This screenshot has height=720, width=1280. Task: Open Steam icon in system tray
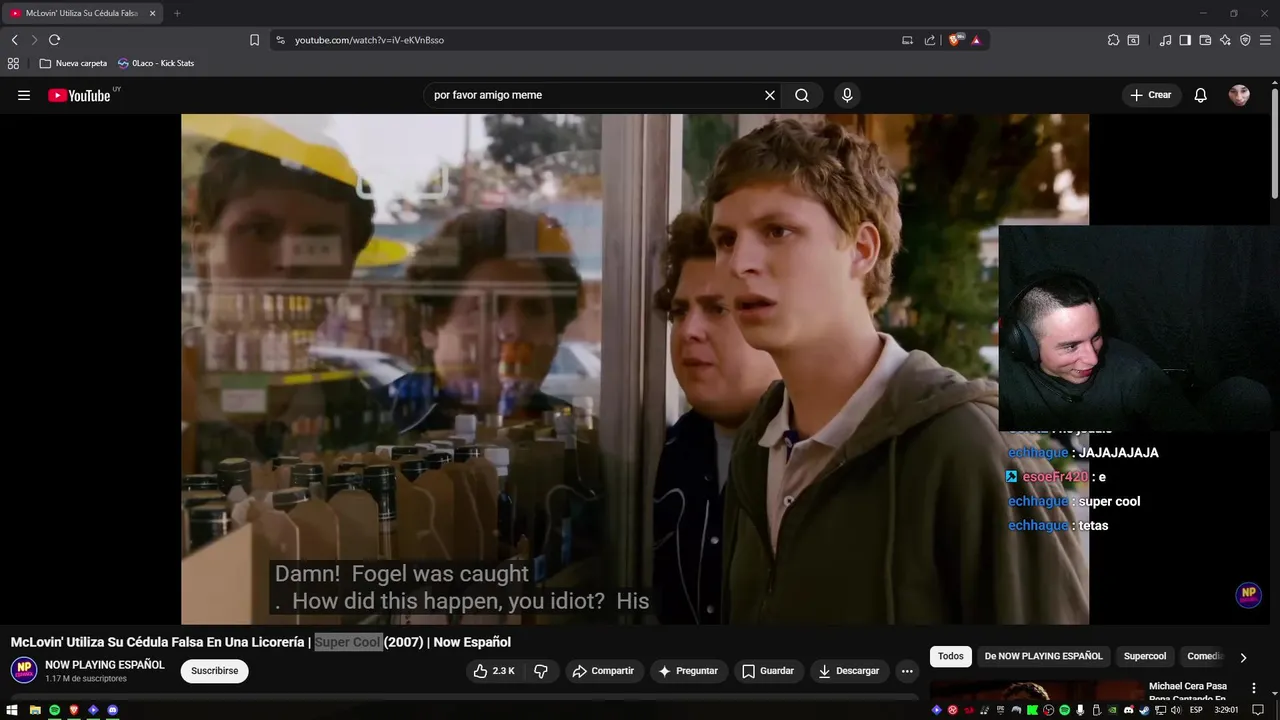[1145, 710]
